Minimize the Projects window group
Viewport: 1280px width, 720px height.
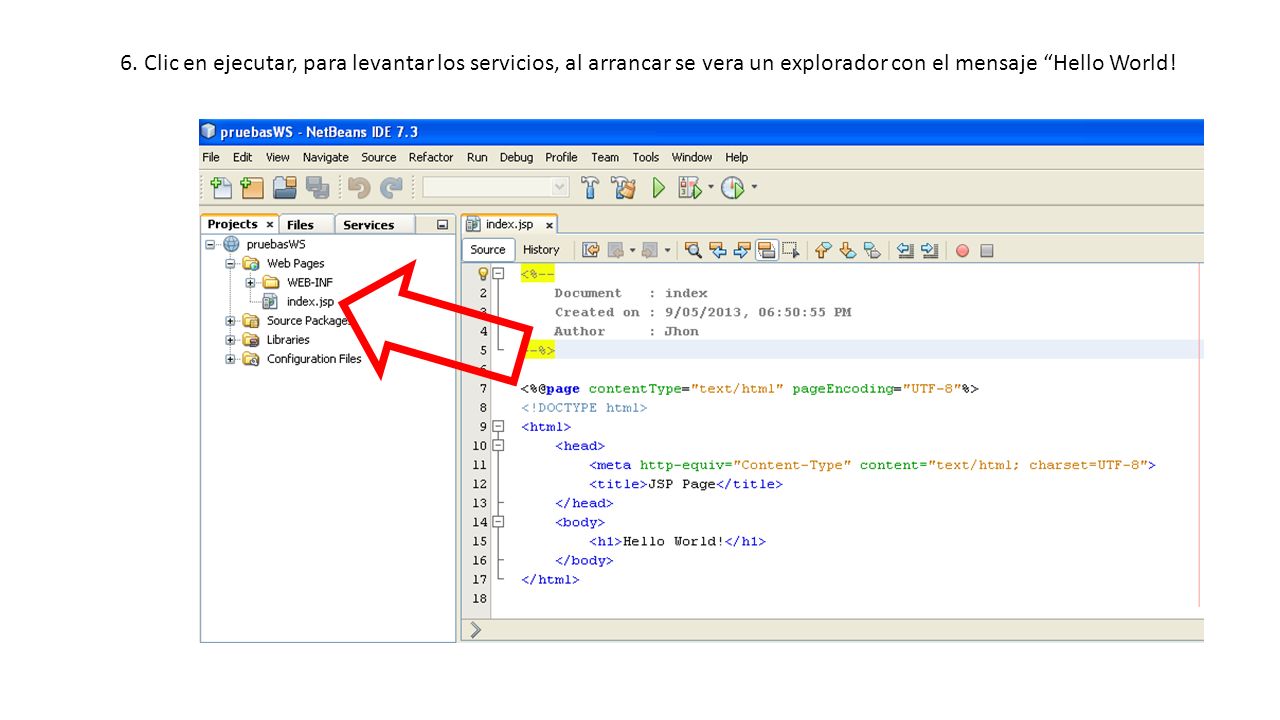[x=443, y=225]
